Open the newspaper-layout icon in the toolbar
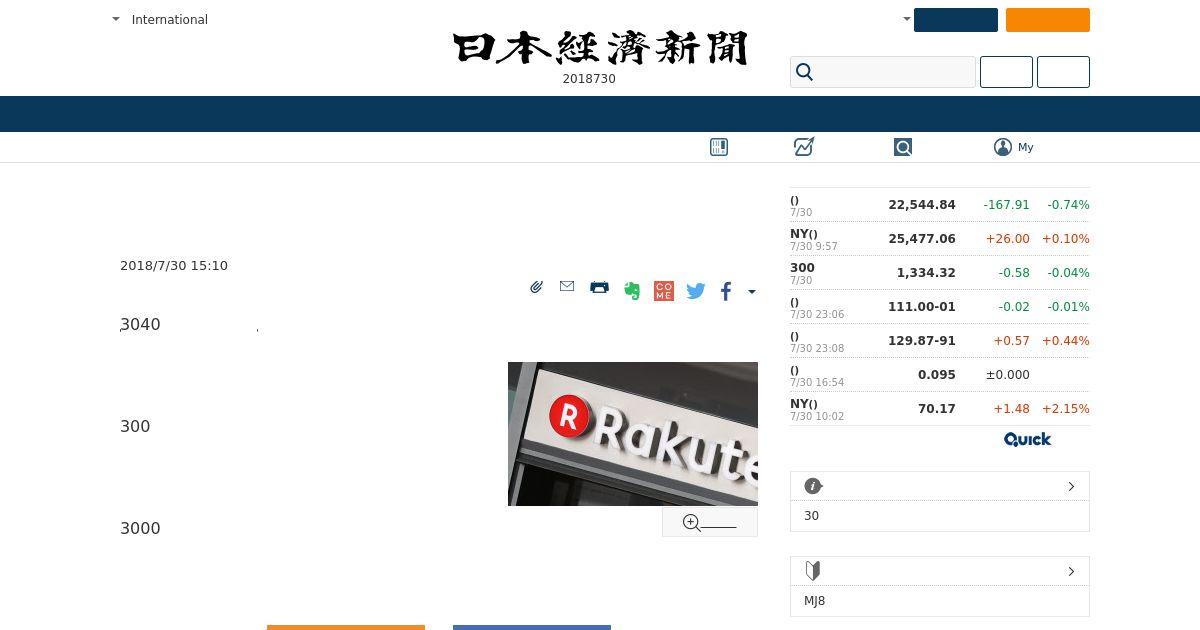 tap(719, 147)
